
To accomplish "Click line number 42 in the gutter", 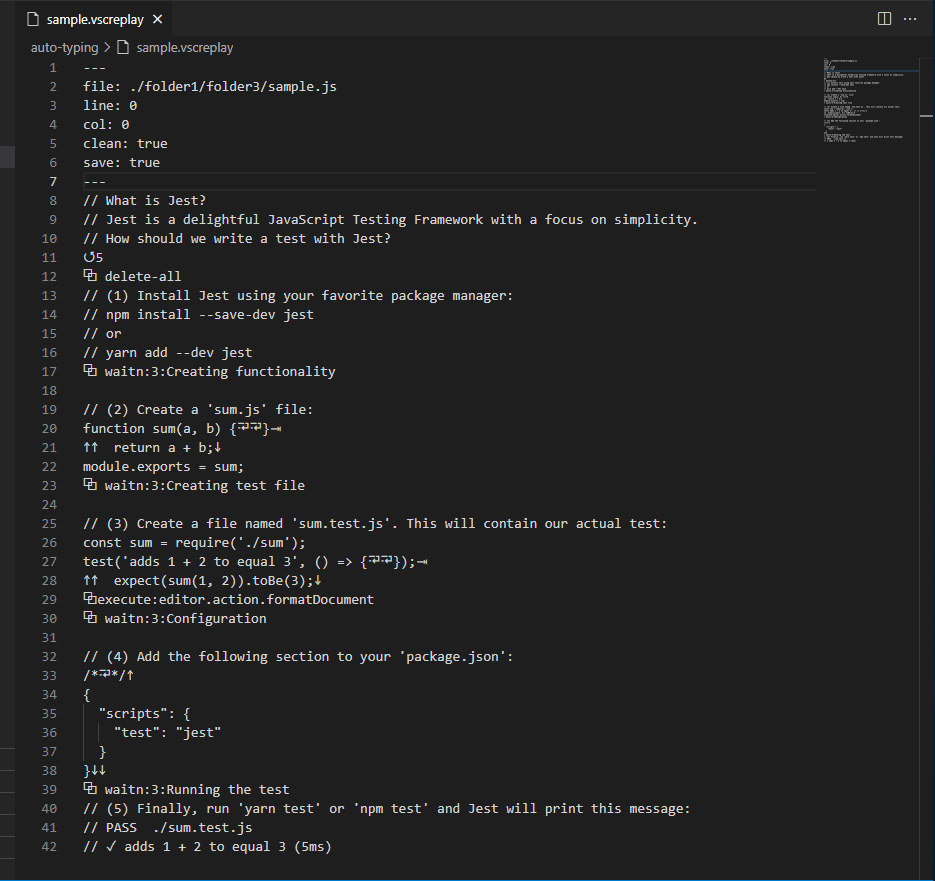I will coord(49,847).
